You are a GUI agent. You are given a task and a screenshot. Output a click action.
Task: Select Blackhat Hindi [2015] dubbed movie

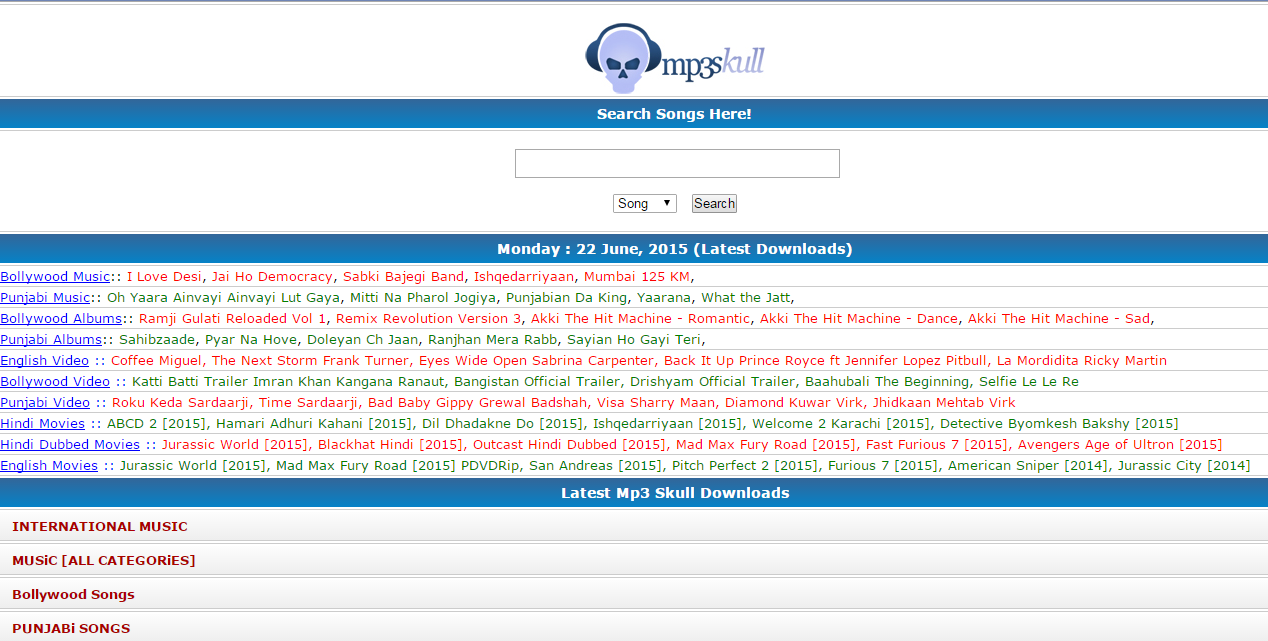(x=390, y=444)
